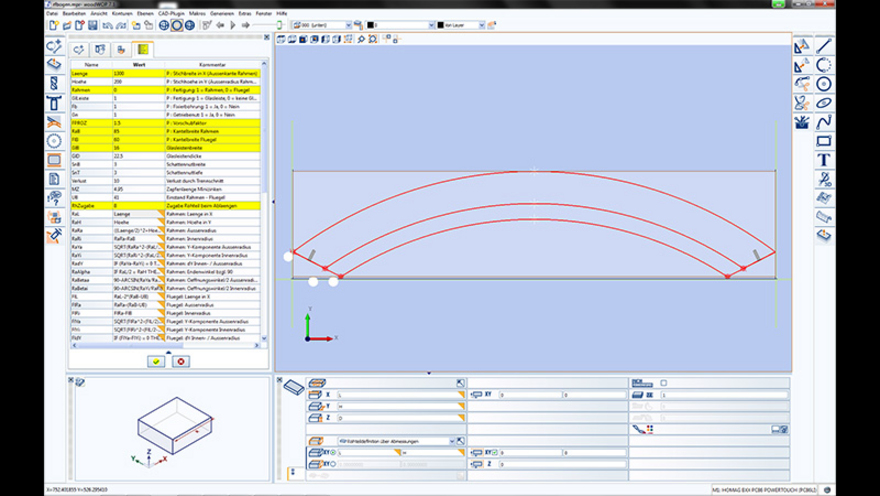The image size is (880, 496).
Task: Click the save diskette icon
Action: point(93,25)
